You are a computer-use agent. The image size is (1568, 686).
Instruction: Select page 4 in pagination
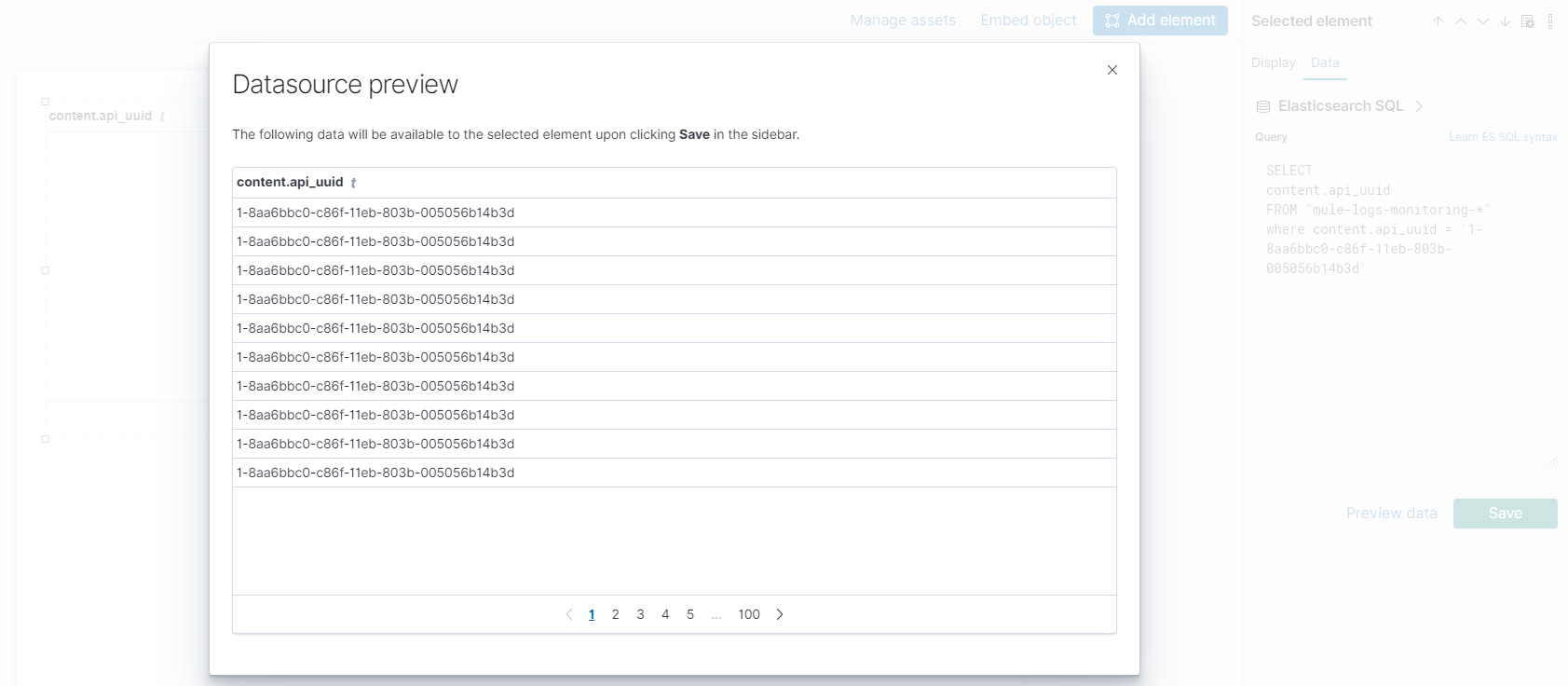665,614
